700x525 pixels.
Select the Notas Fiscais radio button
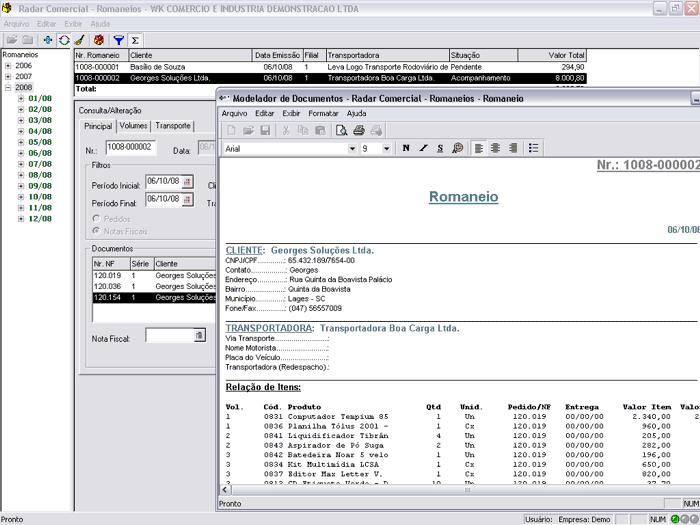96,231
